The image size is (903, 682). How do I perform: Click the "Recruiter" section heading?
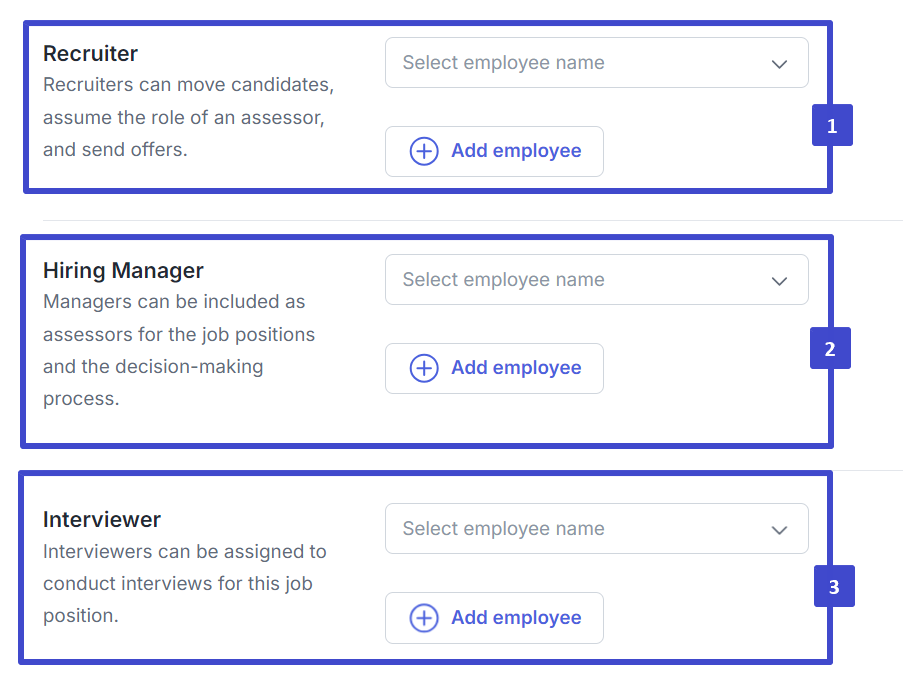pyautogui.click(x=90, y=54)
